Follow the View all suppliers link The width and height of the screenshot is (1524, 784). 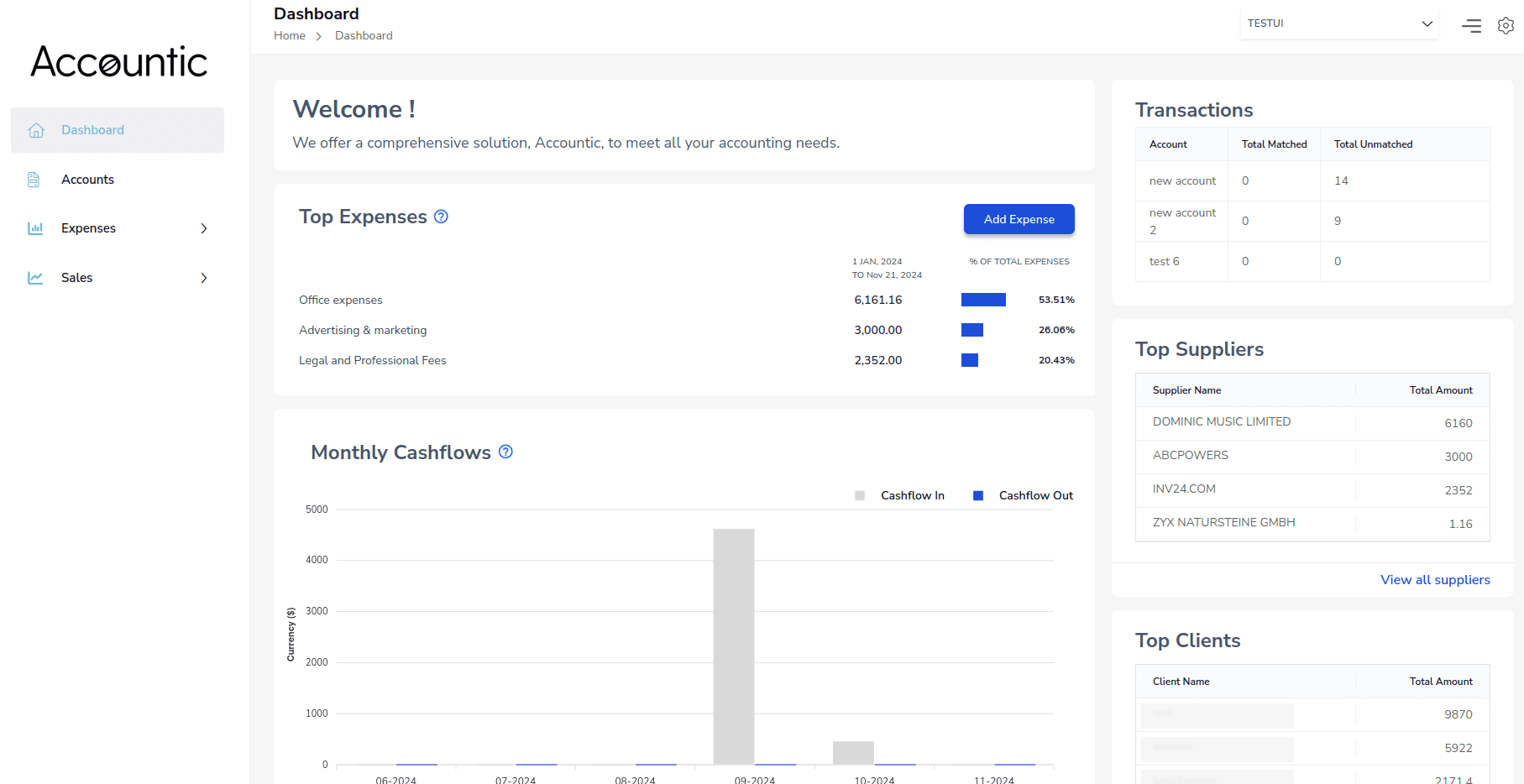pos(1435,580)
